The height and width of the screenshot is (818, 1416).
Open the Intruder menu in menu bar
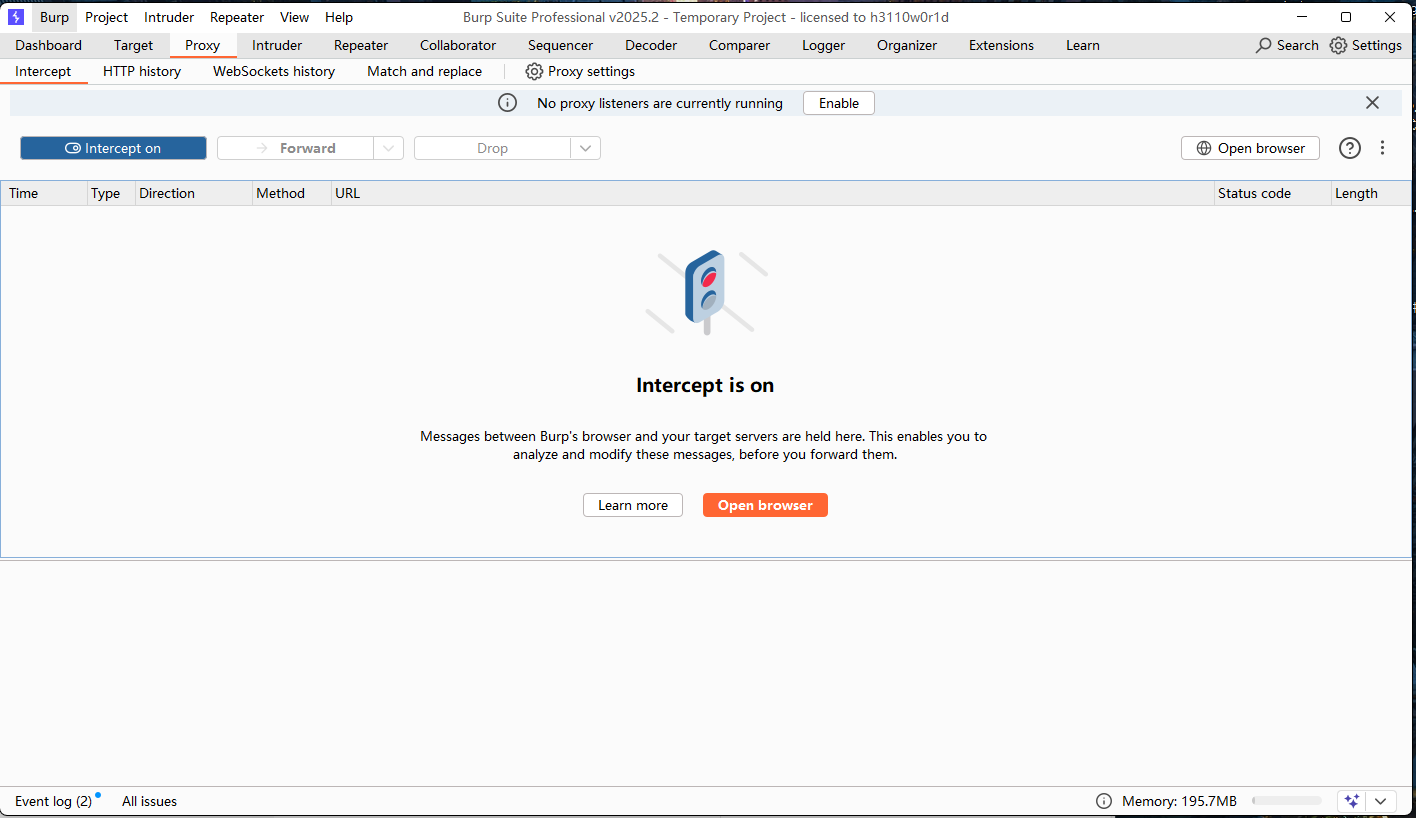pyautogui.click(x=169, y=17)
